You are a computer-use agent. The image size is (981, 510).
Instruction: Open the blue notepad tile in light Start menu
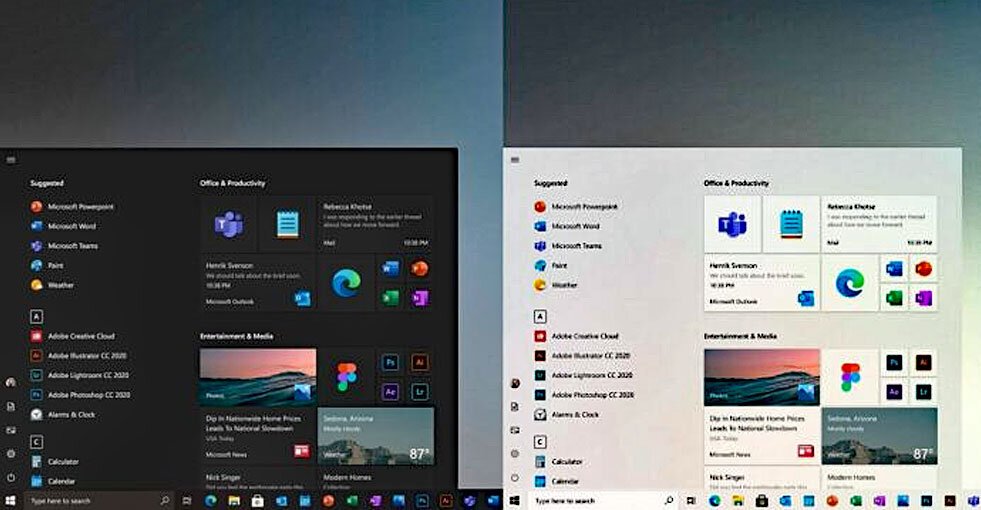click(x=791, y=224)
